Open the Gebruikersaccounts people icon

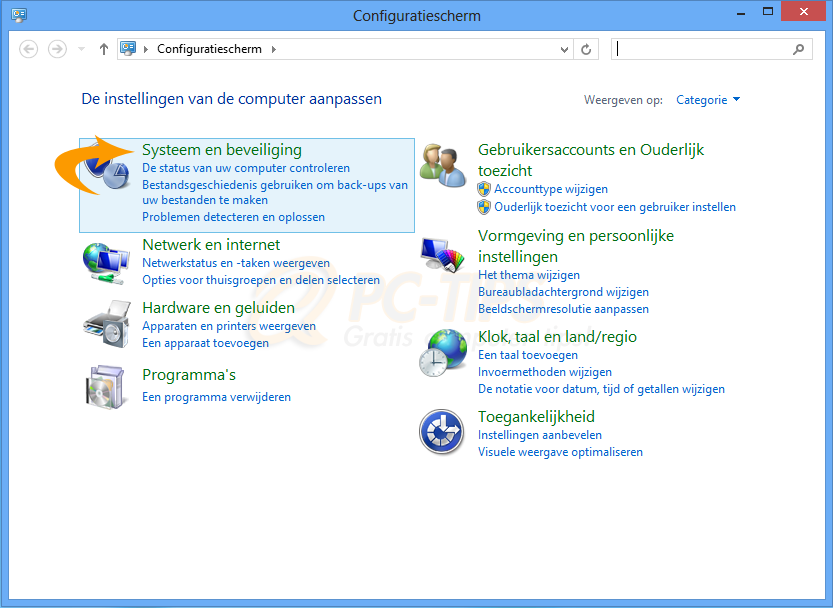tap(443, 165)
